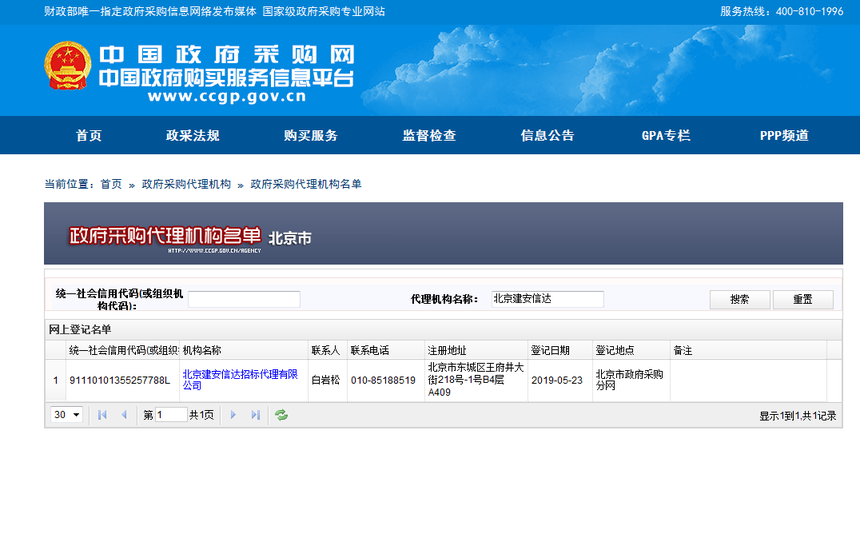Image resolution: width=860 pixels, height=534 pixels.
Task: Click the 政府采购代理机构名单 banner title
Action: tap(165, 236)
